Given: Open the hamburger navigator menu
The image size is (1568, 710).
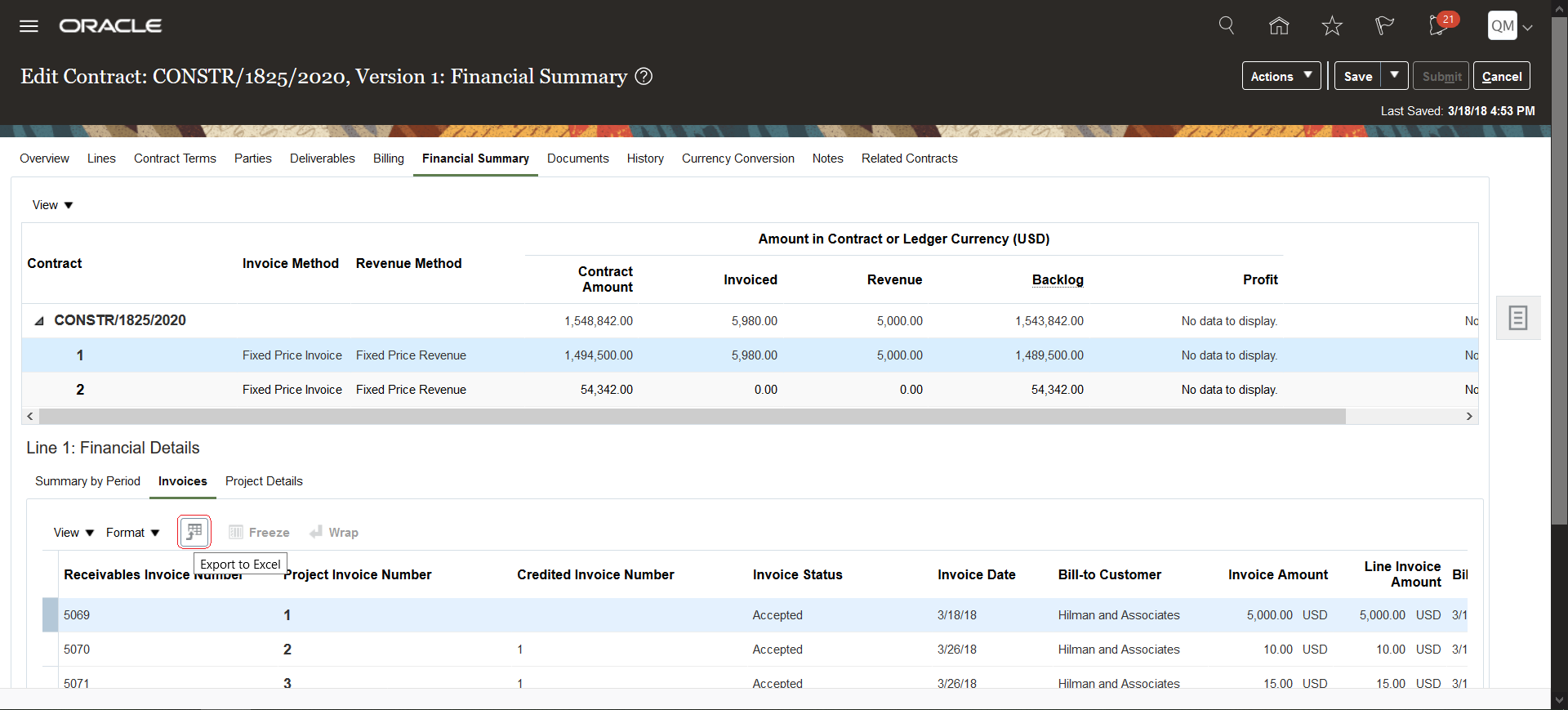Looking at the screenshot, I should [29, 26].
